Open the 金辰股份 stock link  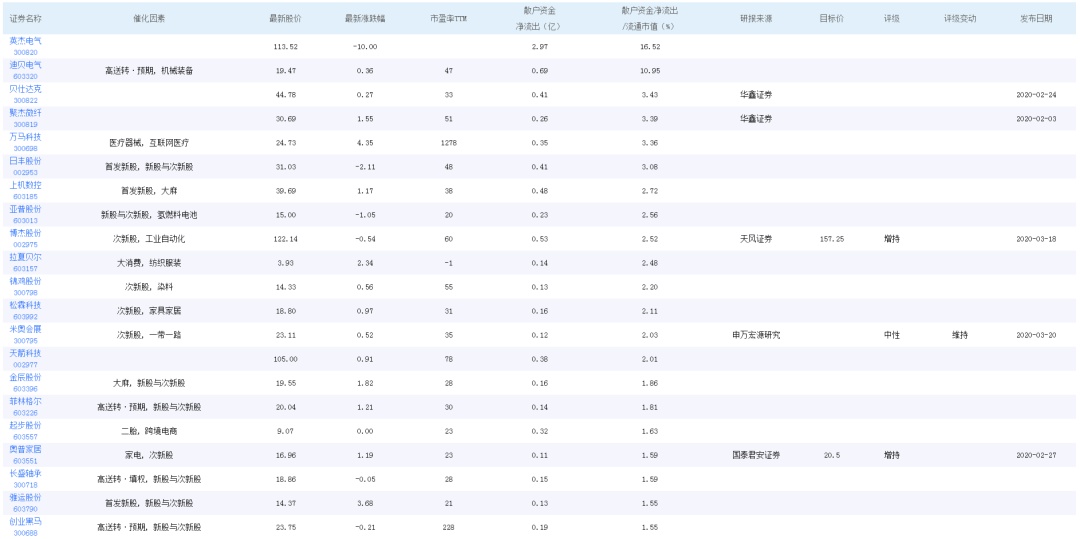25,377
